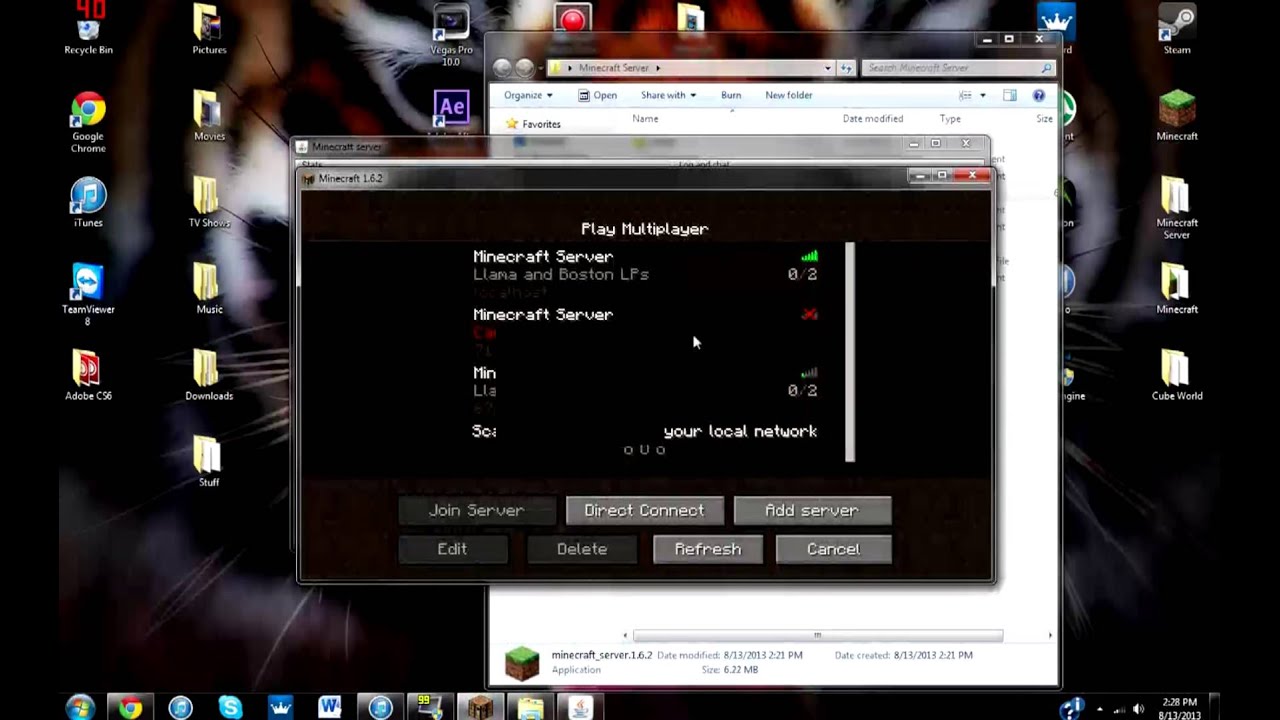
Task: Click Refresh button in Minecraft
Action: tap(708, 549)
